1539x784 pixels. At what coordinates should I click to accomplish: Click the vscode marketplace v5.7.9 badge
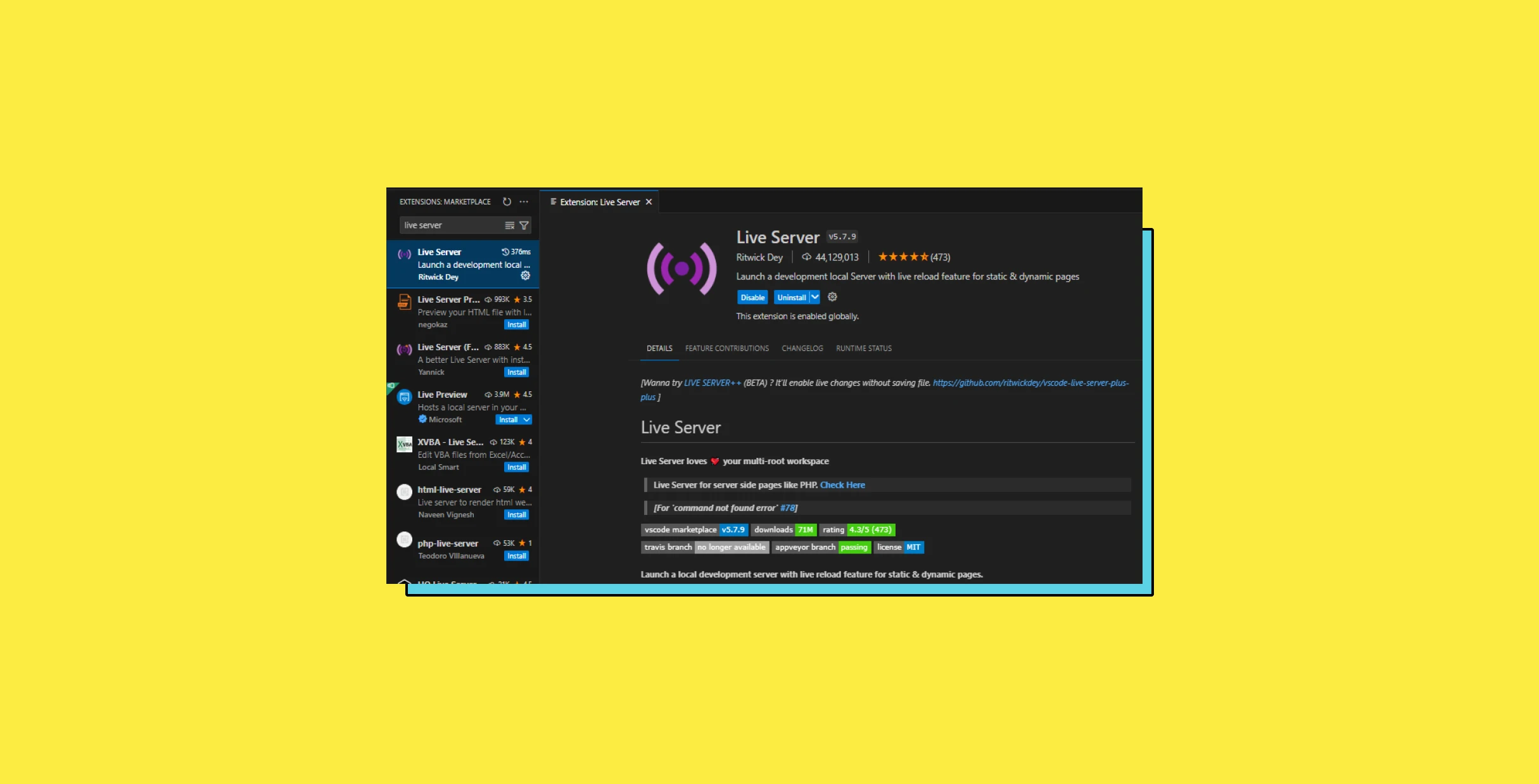694,530
